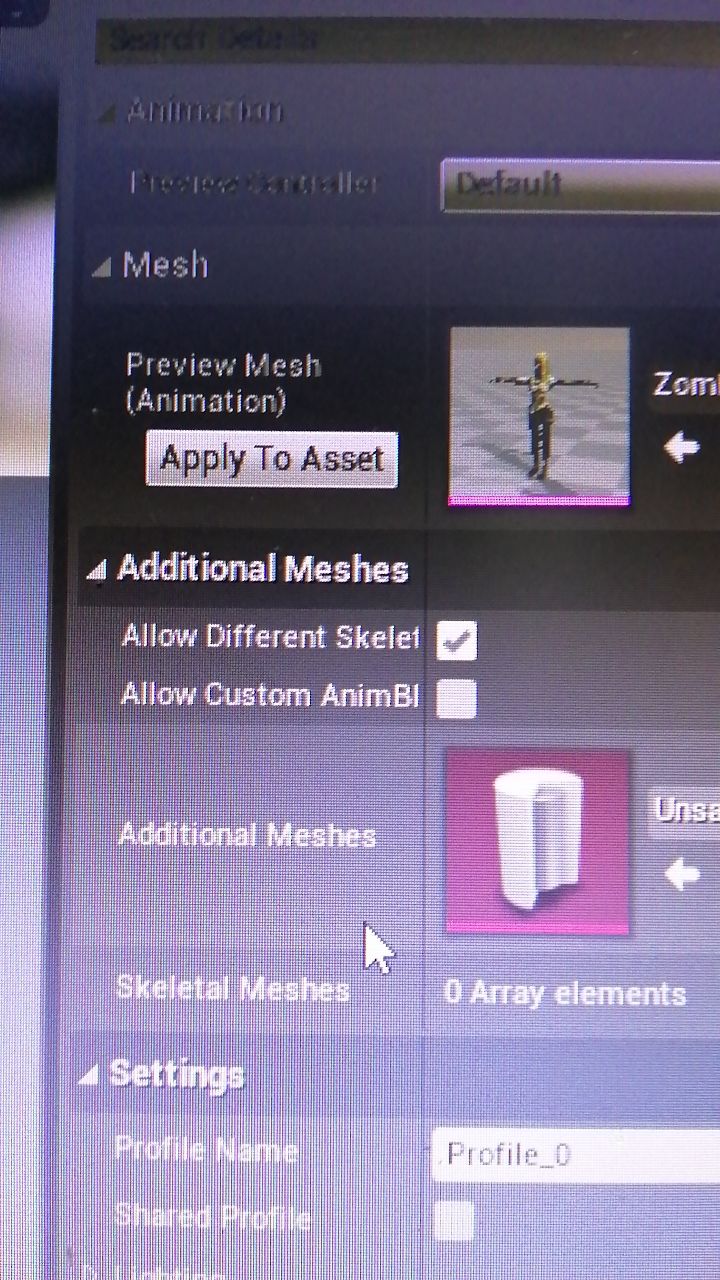720x1280 pixels.
Task: Open the Preview Controller Default dropdown
Action: tap(580, 184)
